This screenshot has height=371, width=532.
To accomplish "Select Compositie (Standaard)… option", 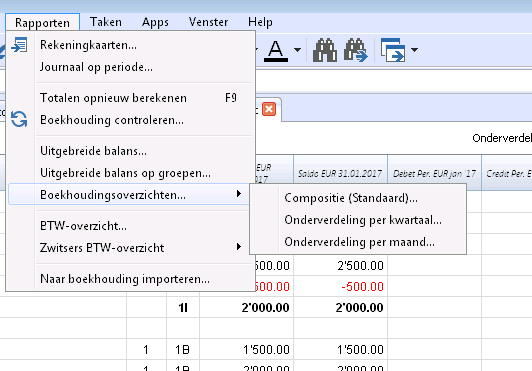I will 358,198.
